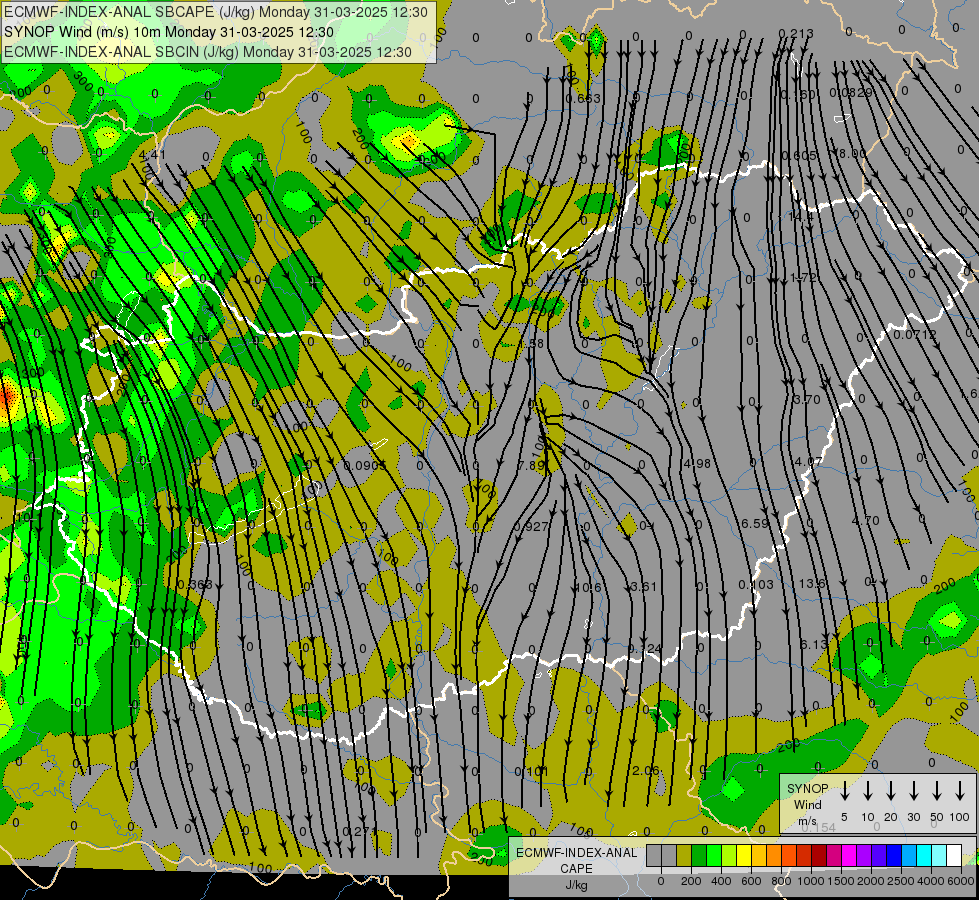This screenshot has height=900, width=979.
Task: Click the SBCAPE title line at the top
Action: [216, 12]
